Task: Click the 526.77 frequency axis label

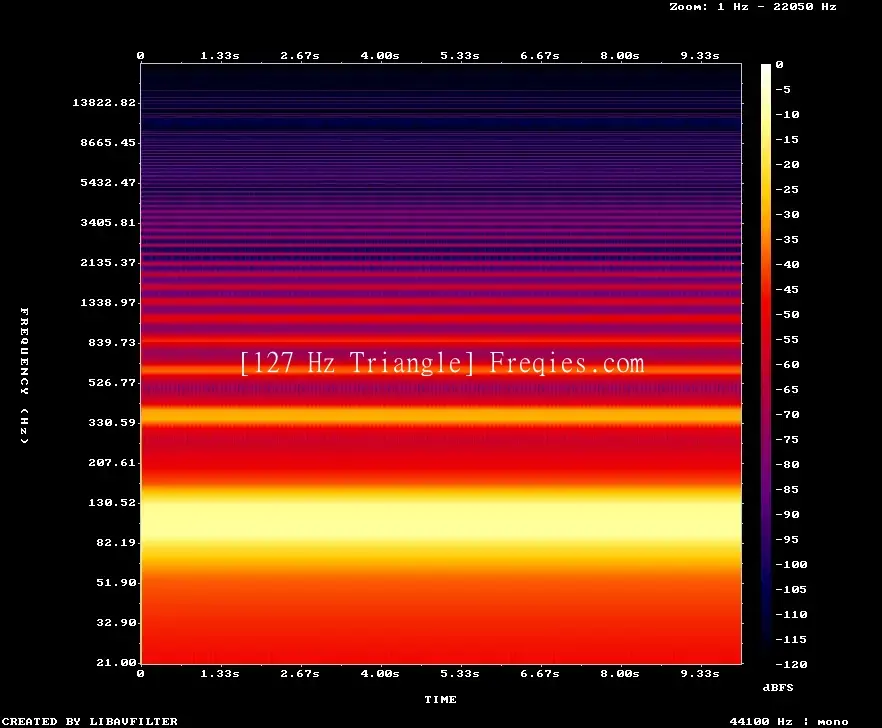Action: point(112,382)
